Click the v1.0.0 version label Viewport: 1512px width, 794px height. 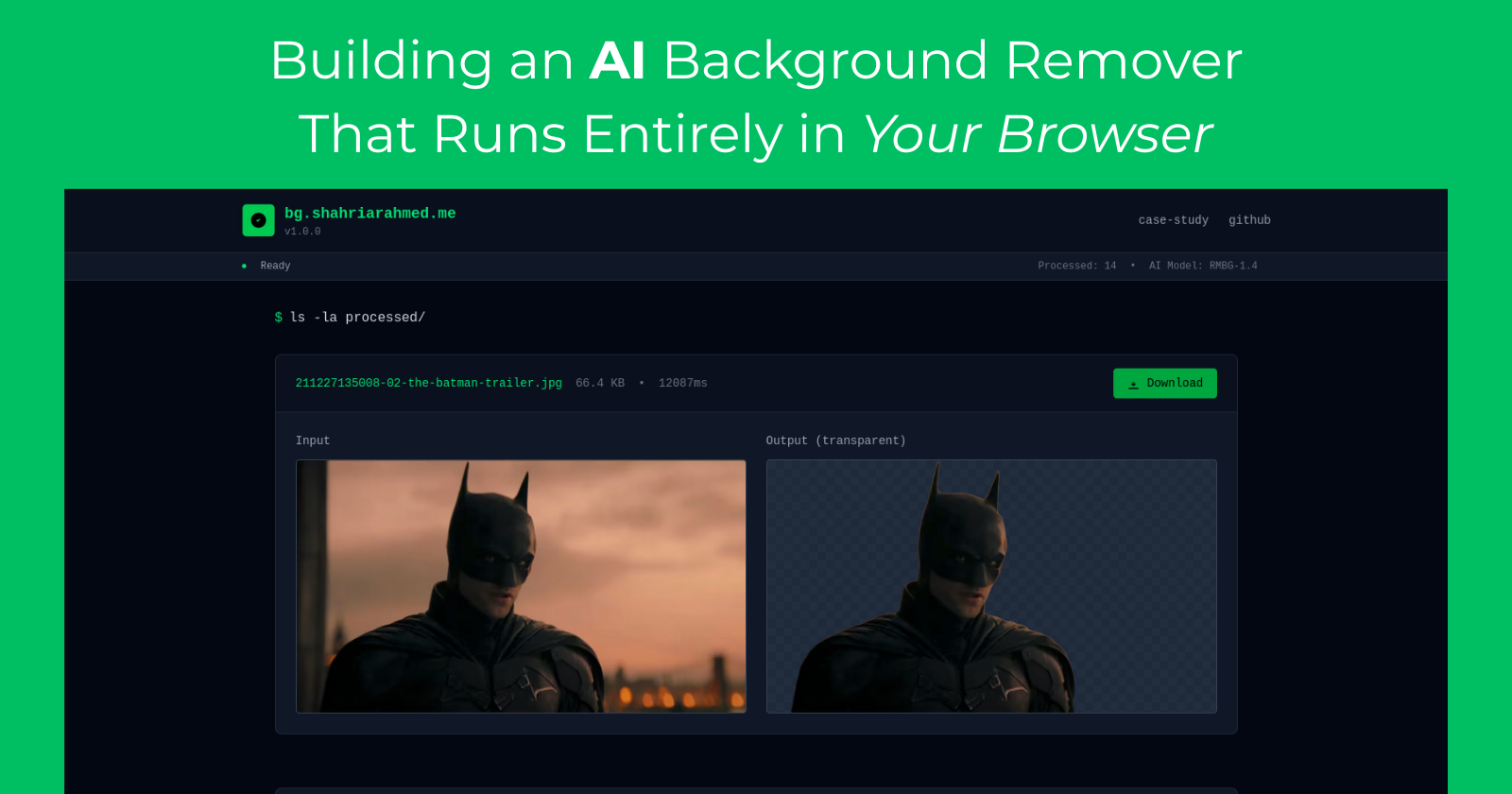[x=302, y=232]
